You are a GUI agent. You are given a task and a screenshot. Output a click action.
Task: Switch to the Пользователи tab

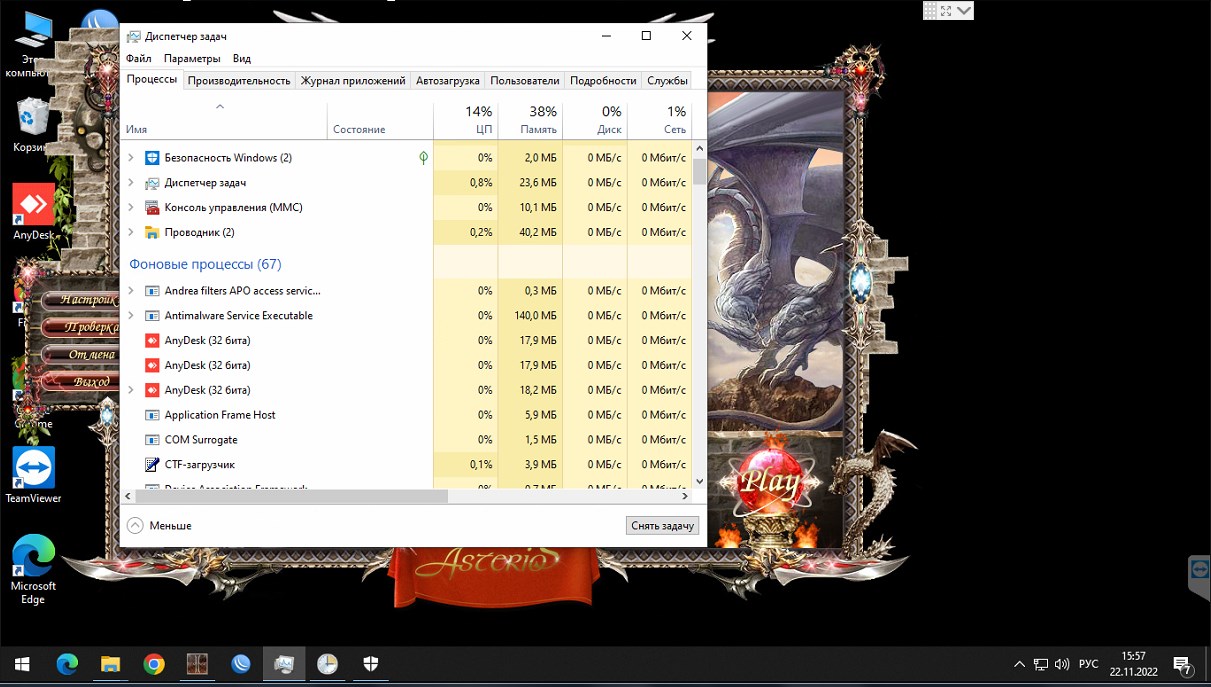point(525,81)
